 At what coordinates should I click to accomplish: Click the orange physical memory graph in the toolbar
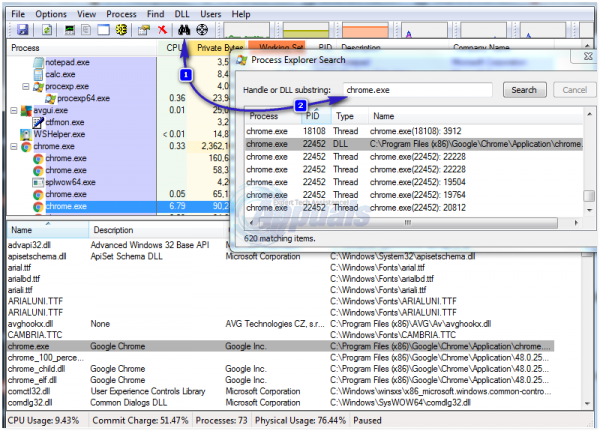pos(365,31)
